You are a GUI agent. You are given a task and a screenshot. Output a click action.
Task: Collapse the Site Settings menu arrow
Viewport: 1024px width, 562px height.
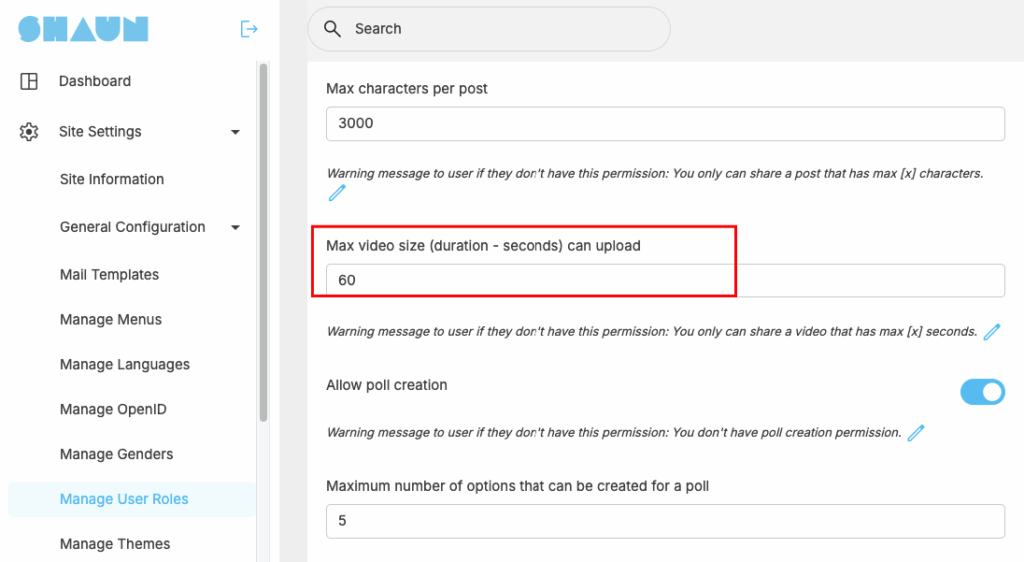tap(235, 132)
